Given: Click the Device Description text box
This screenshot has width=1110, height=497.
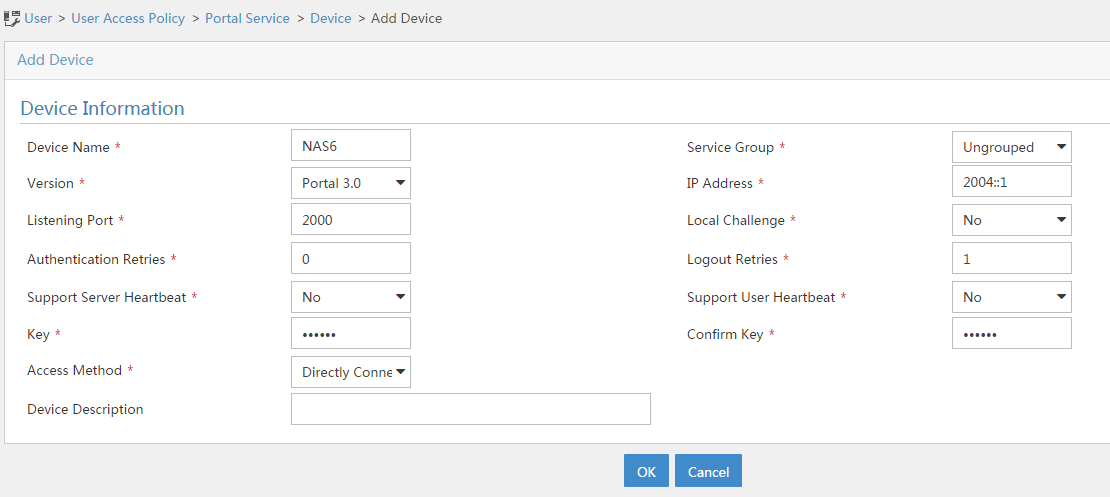Looking at the screenshot, I should [471, 409].
